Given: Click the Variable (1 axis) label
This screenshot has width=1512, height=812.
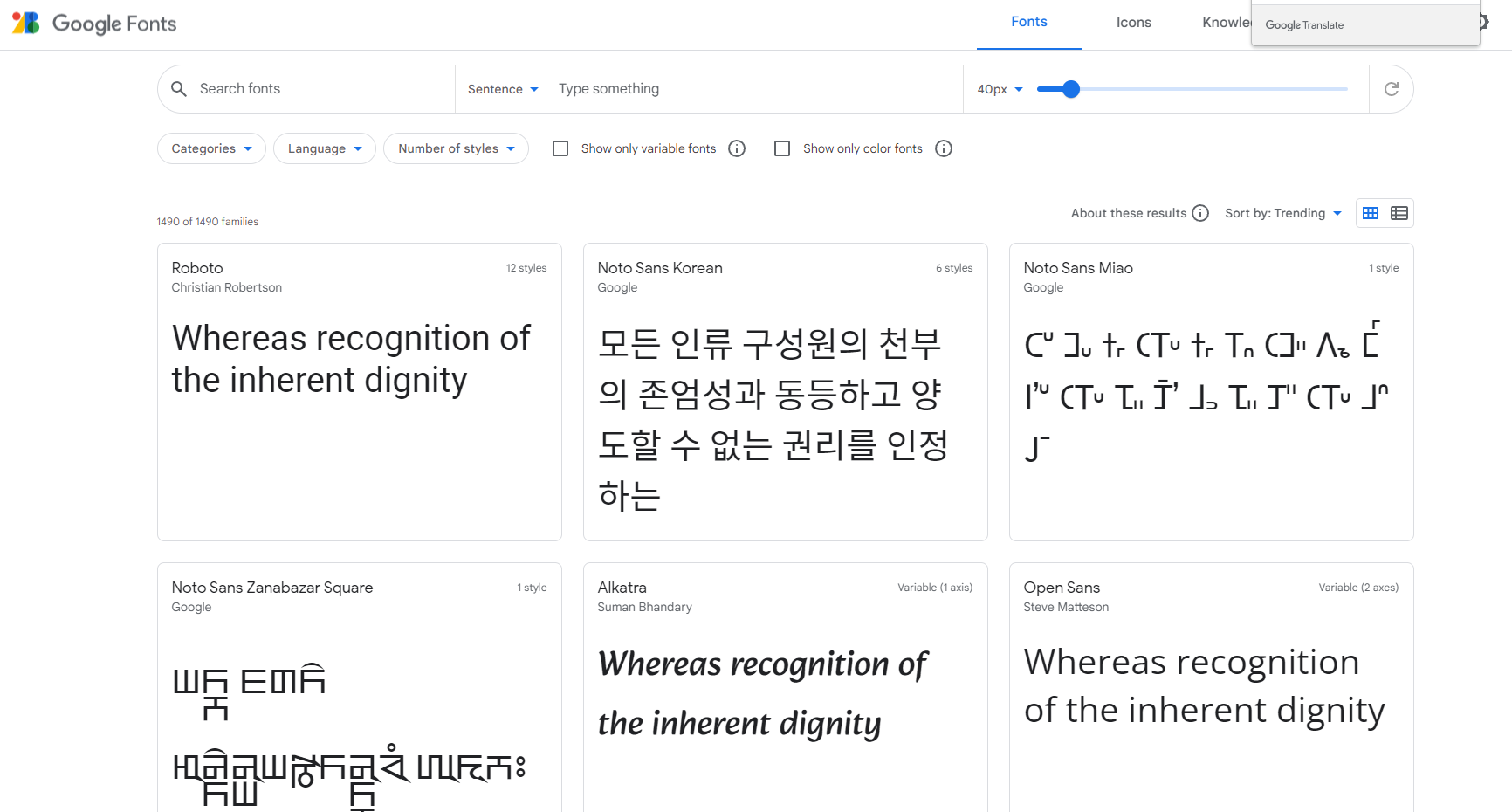Looking at the screenshot, I should 935,588.
